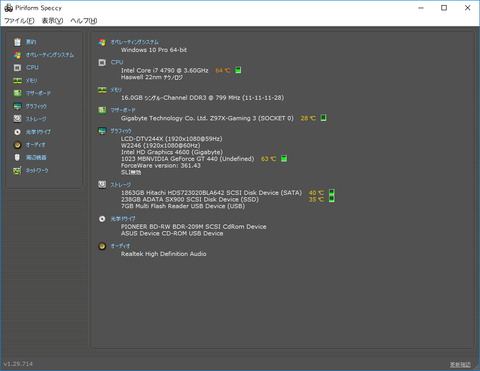The width and height of the screenshot is (480, 371).
Task: Click 'ForceWare version: 361.43' line
Action: pyautogui.click(x=161, y=165)
